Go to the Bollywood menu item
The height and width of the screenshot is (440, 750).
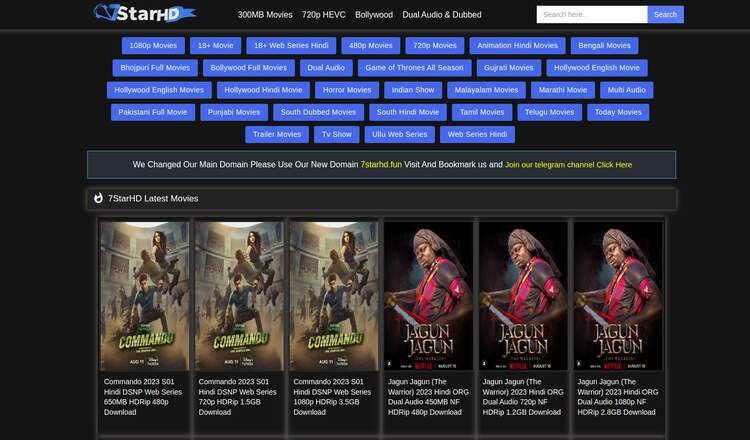coord(374,15)
